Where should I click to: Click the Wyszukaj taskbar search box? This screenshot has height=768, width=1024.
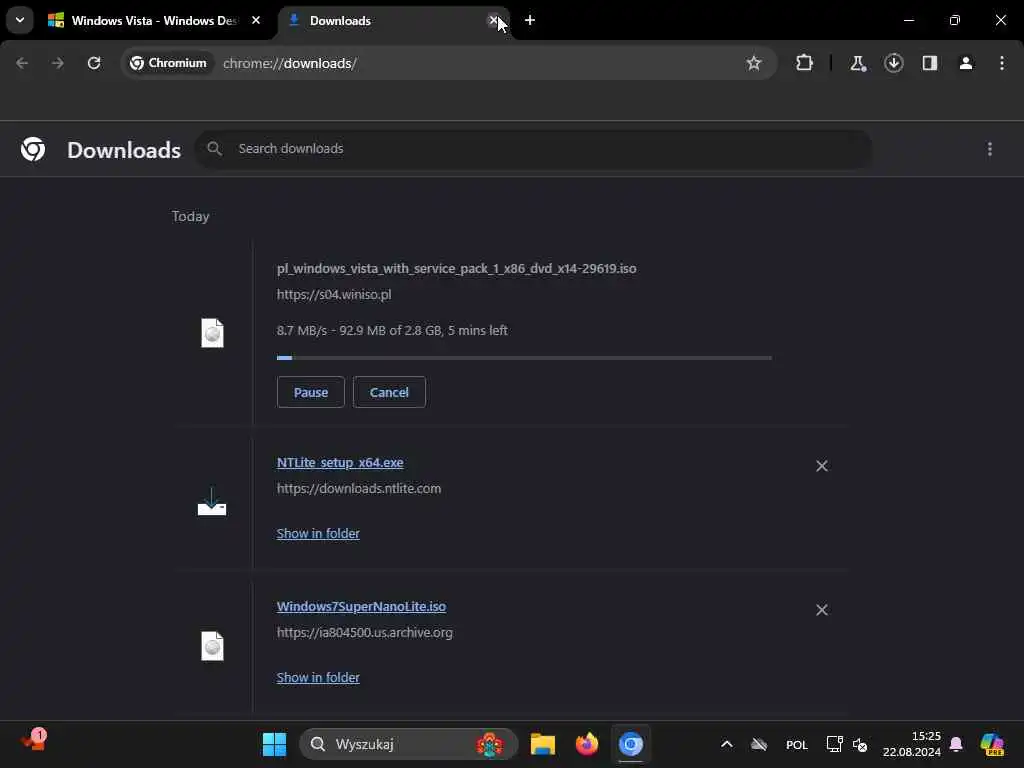tap(409, 744)
